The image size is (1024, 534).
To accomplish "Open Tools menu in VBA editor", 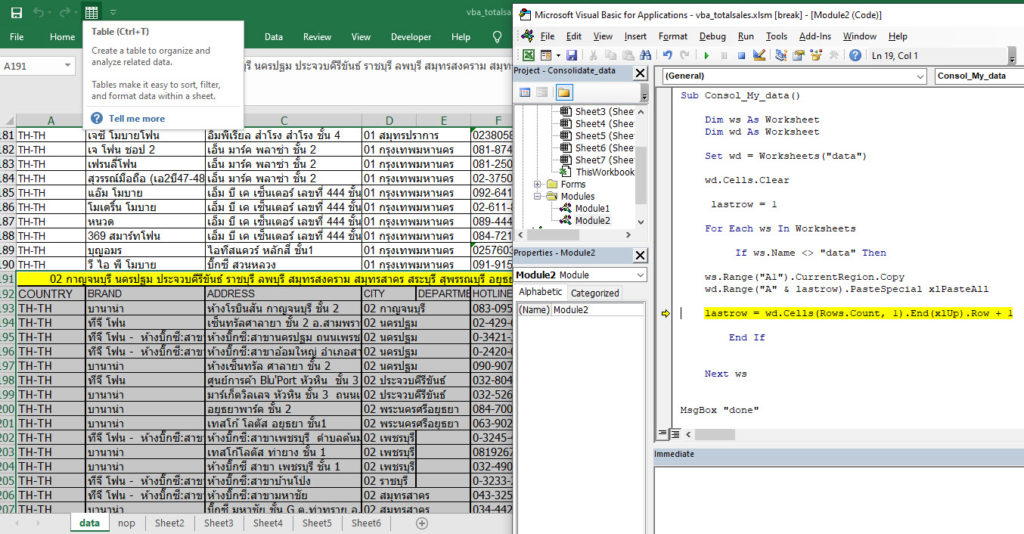I will (x=776, y=37).
